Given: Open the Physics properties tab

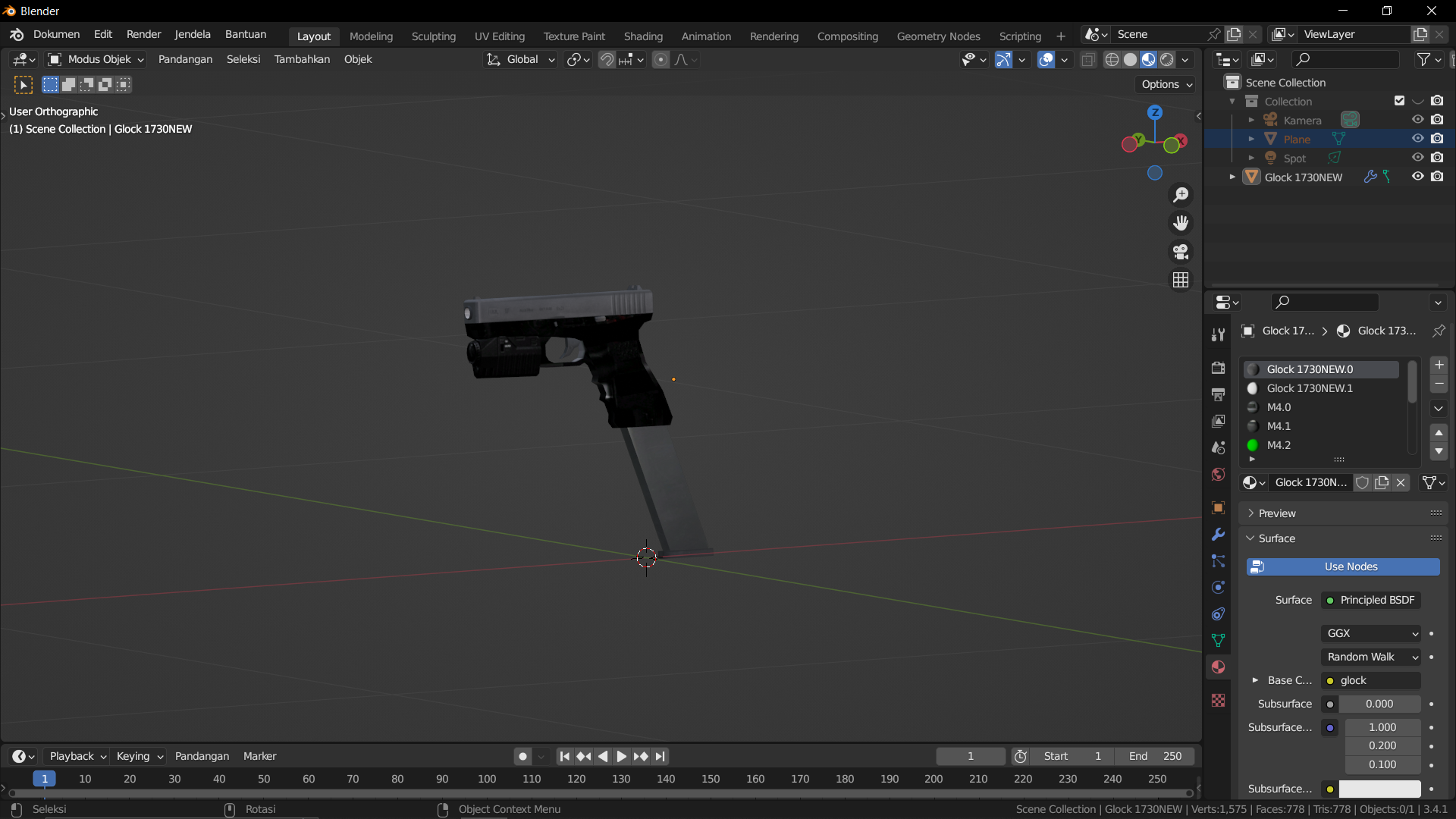Looking at the screenshot, I should (1218, 587).
